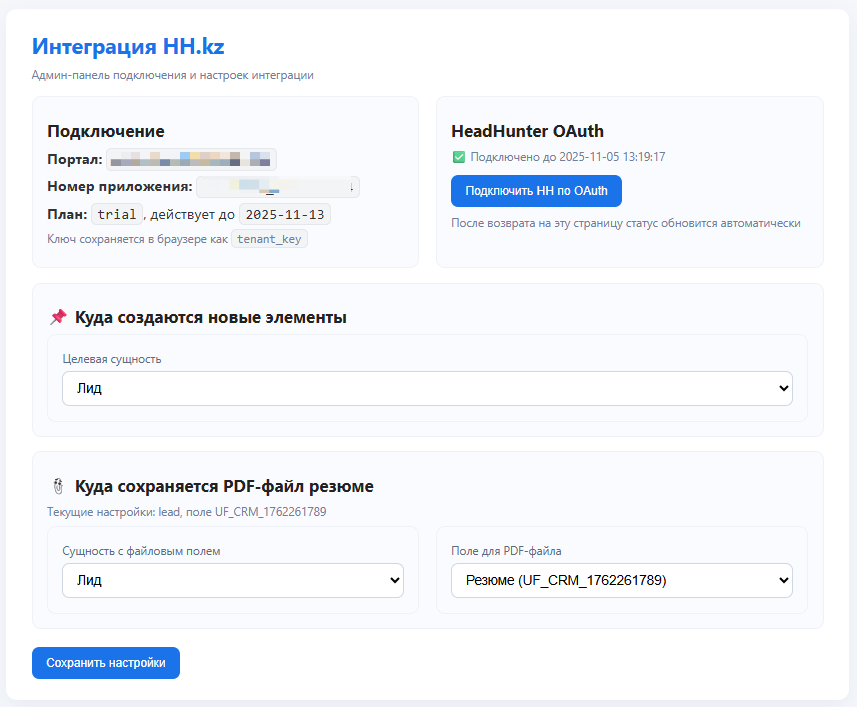
Task: Click the Подключить HH по OAuth button
Action: pos(536,191)
